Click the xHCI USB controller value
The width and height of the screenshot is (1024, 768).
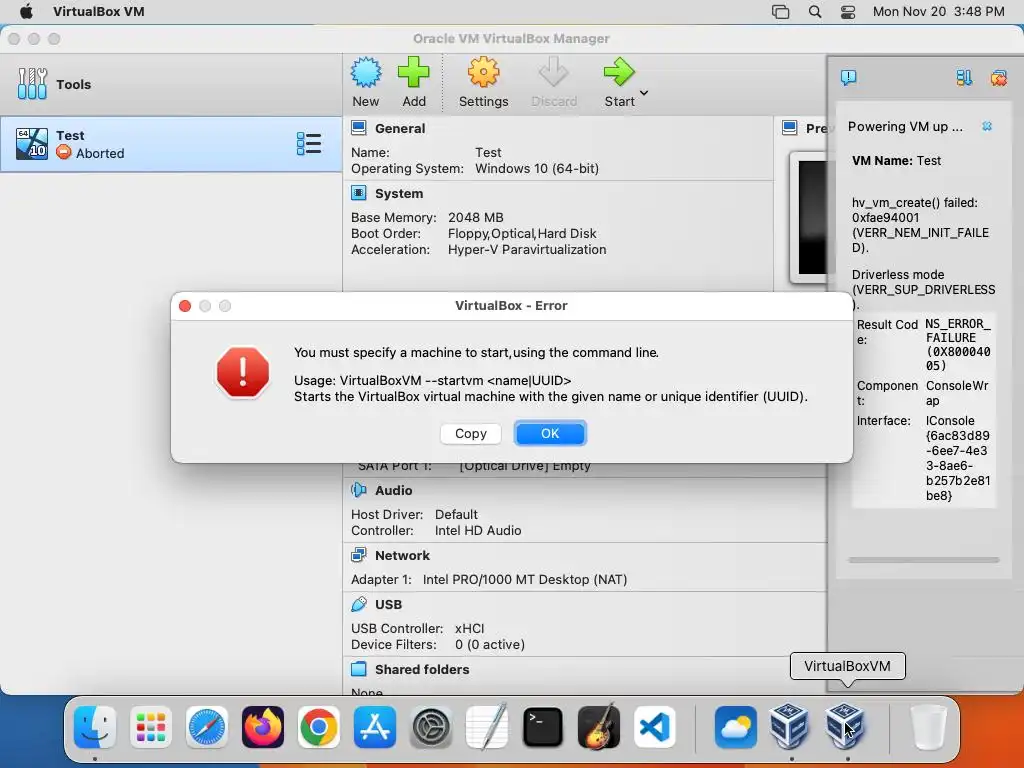click(470, 629)
